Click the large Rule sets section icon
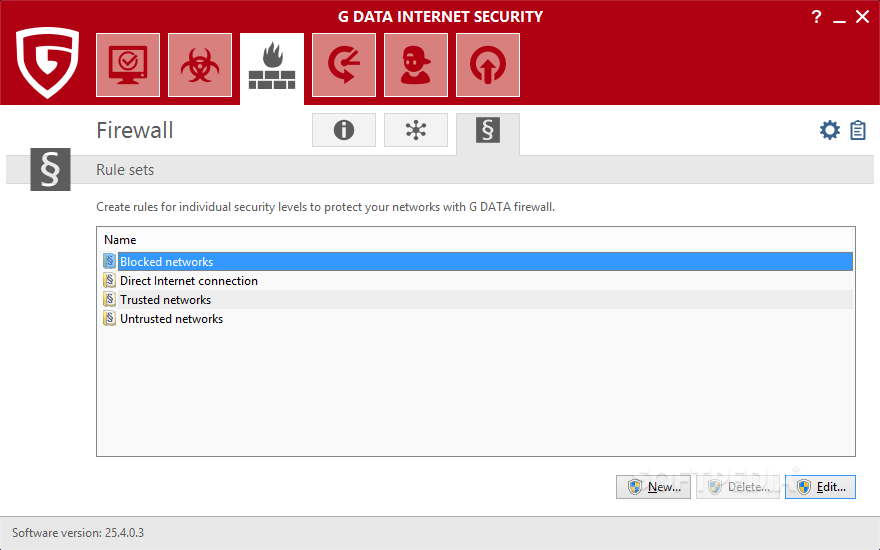The height and width of the screenshot is (550, 880). click(51, 169)
